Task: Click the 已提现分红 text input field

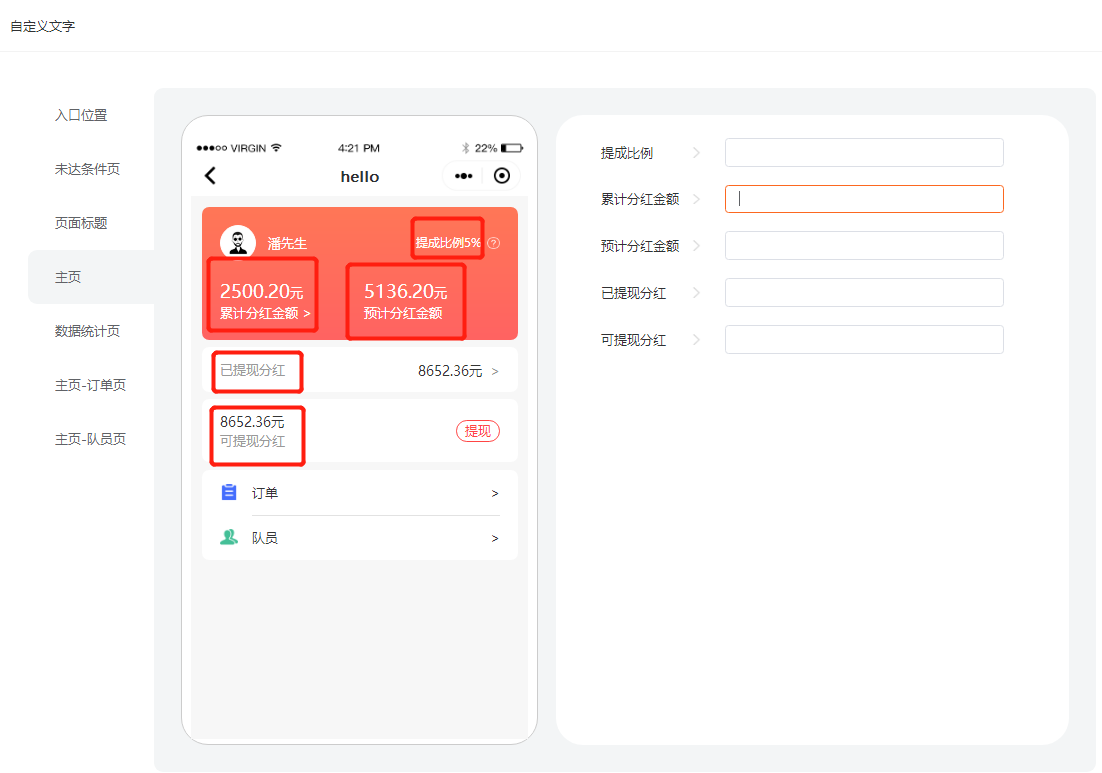Action: [864, 292]
